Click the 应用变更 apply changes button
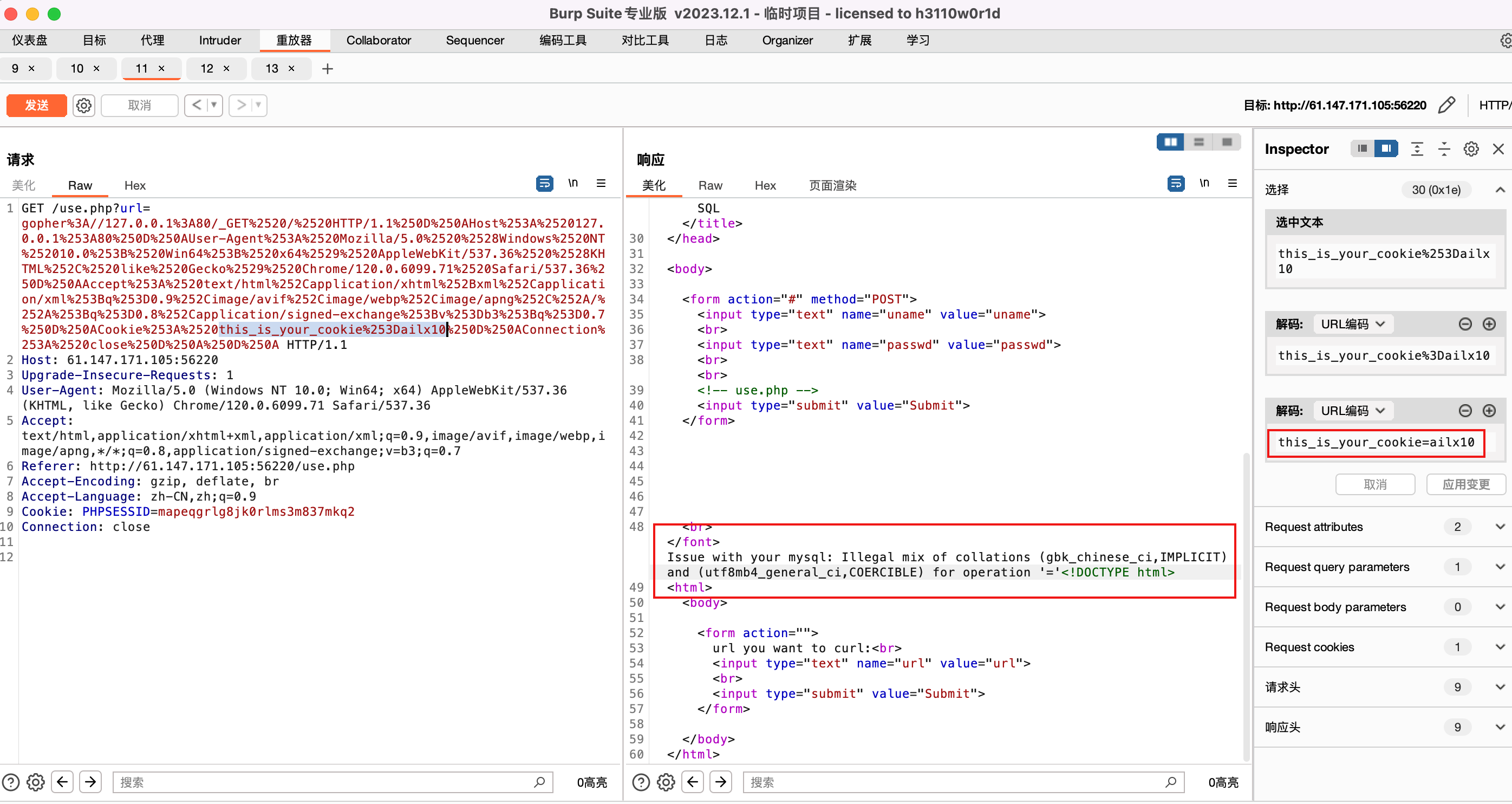 (x=1465, y=484)
